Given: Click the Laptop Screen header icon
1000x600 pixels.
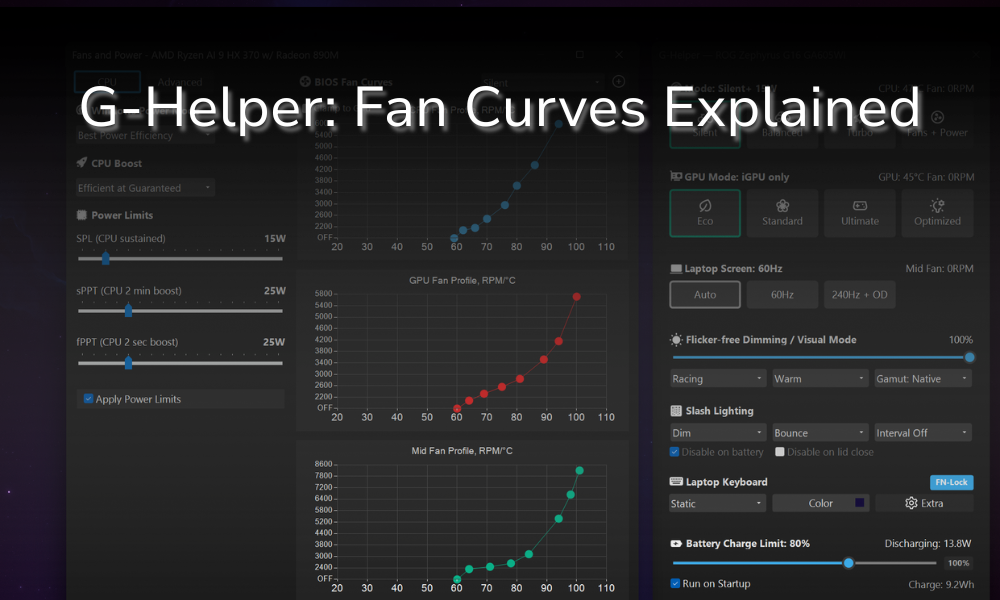Looking at the screenshot, I should tap(676, 268).
